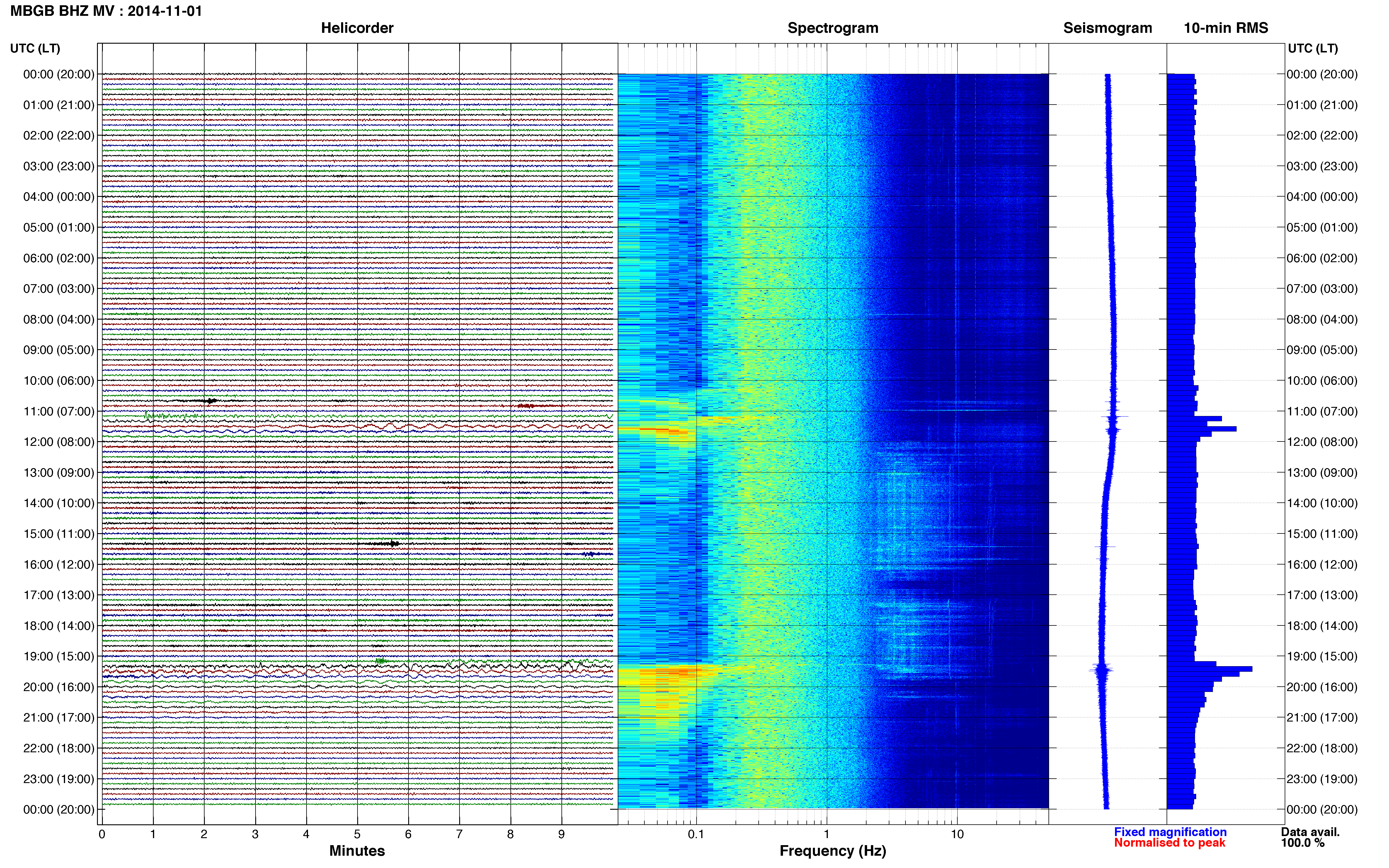Click the '1' tick on the Frequency axis
Screen dimensions: 1389x868
[x=826, y=834]
